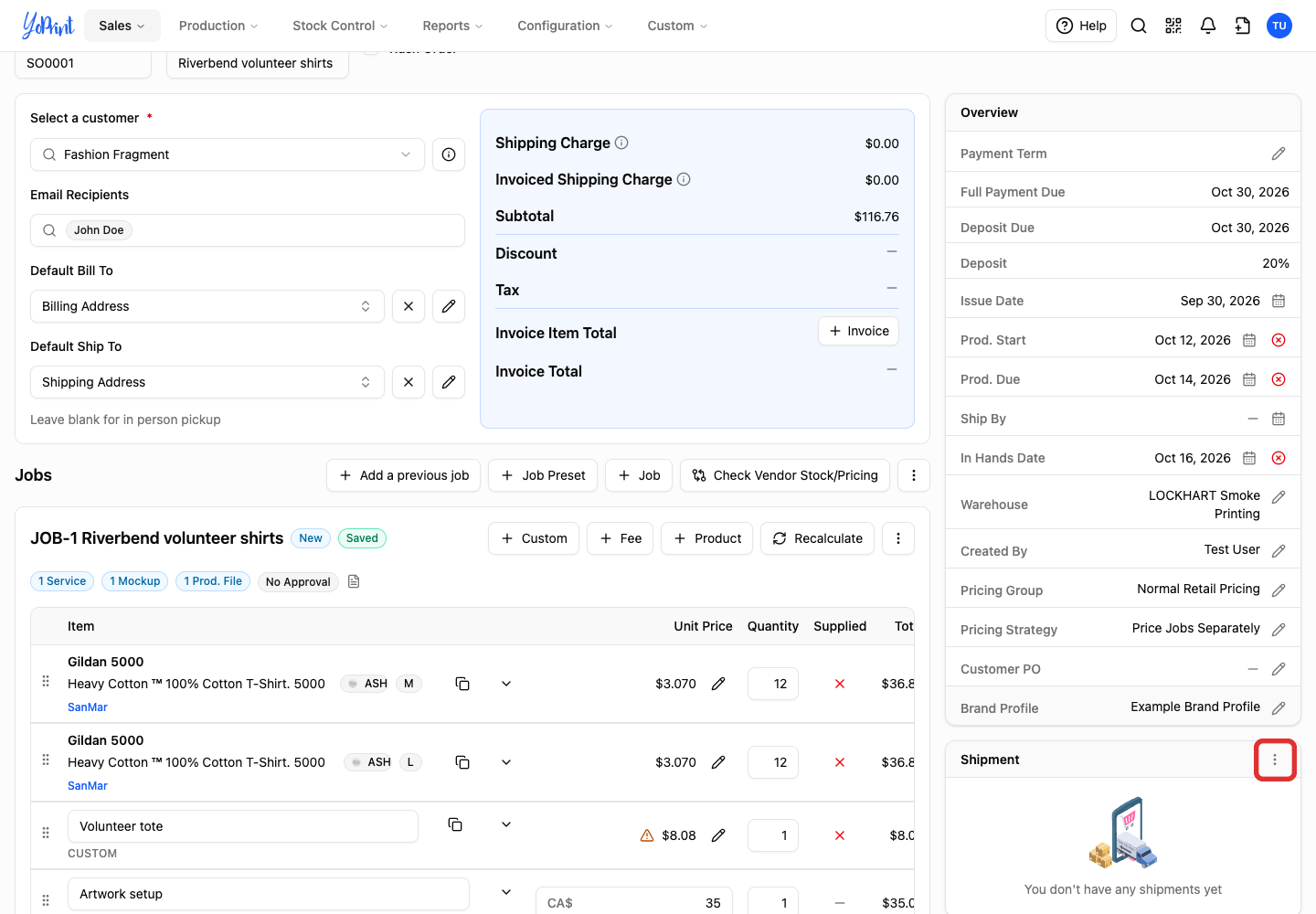Open the Select a customer dropdown
This screenshot has height=914, width=1316.
[228, 154]
